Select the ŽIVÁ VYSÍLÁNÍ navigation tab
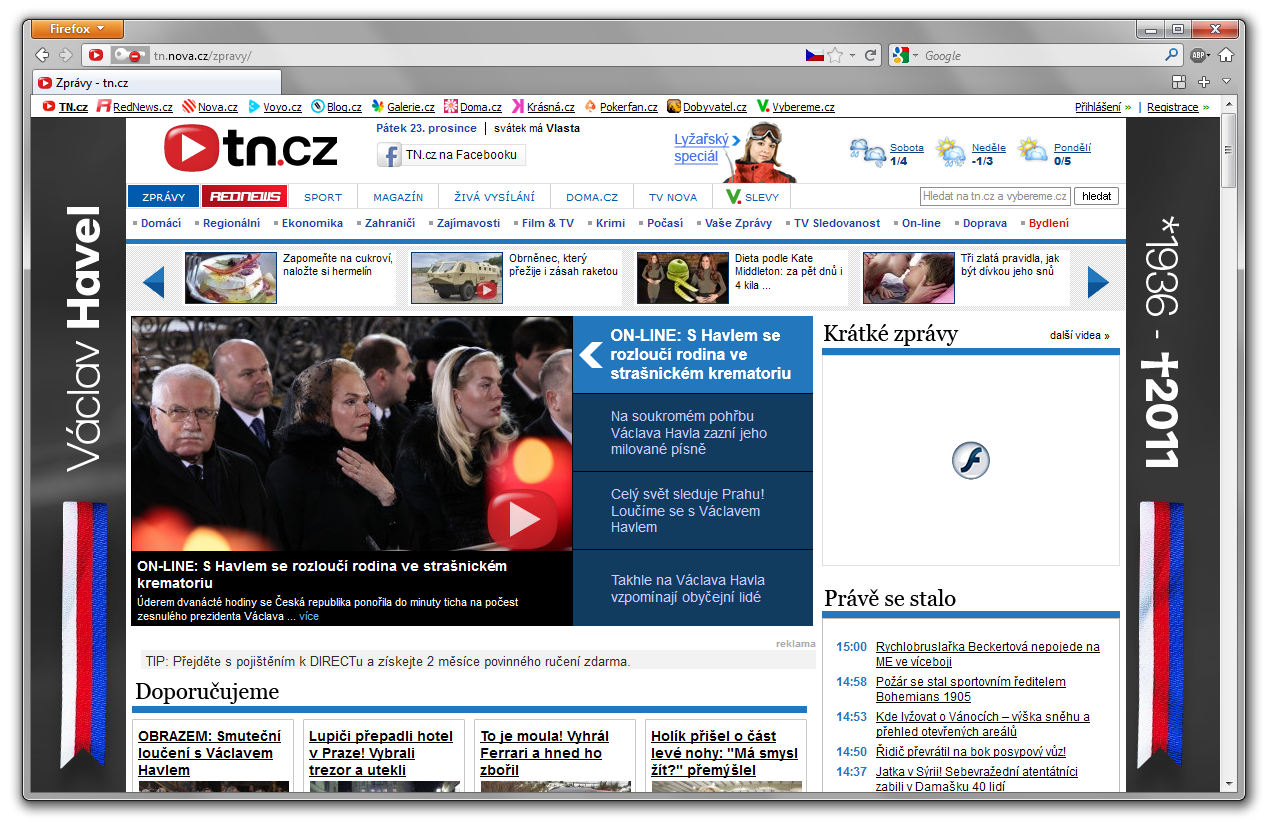 (494, 197)
